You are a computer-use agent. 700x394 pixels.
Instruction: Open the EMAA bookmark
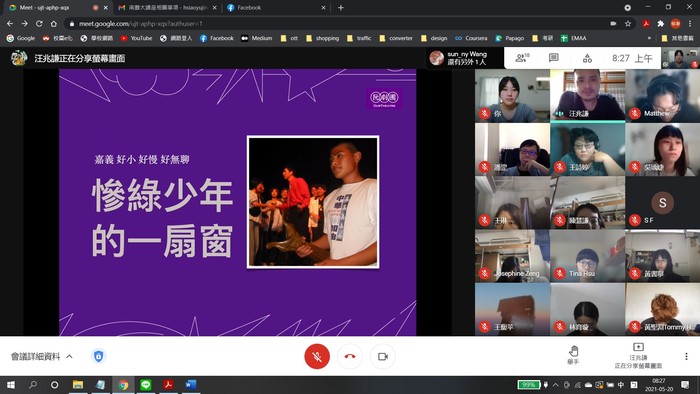[574, 38]
